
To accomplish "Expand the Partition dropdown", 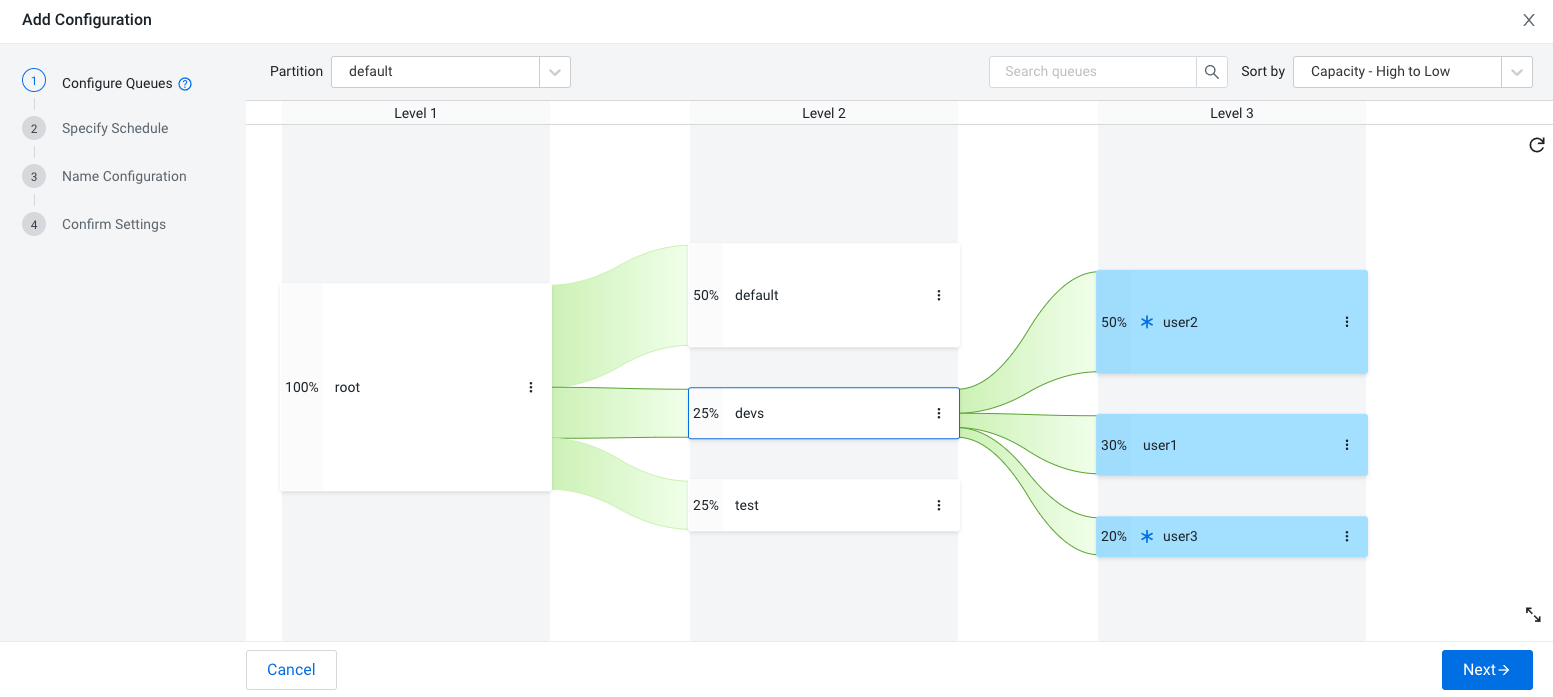I will point(451,72).
